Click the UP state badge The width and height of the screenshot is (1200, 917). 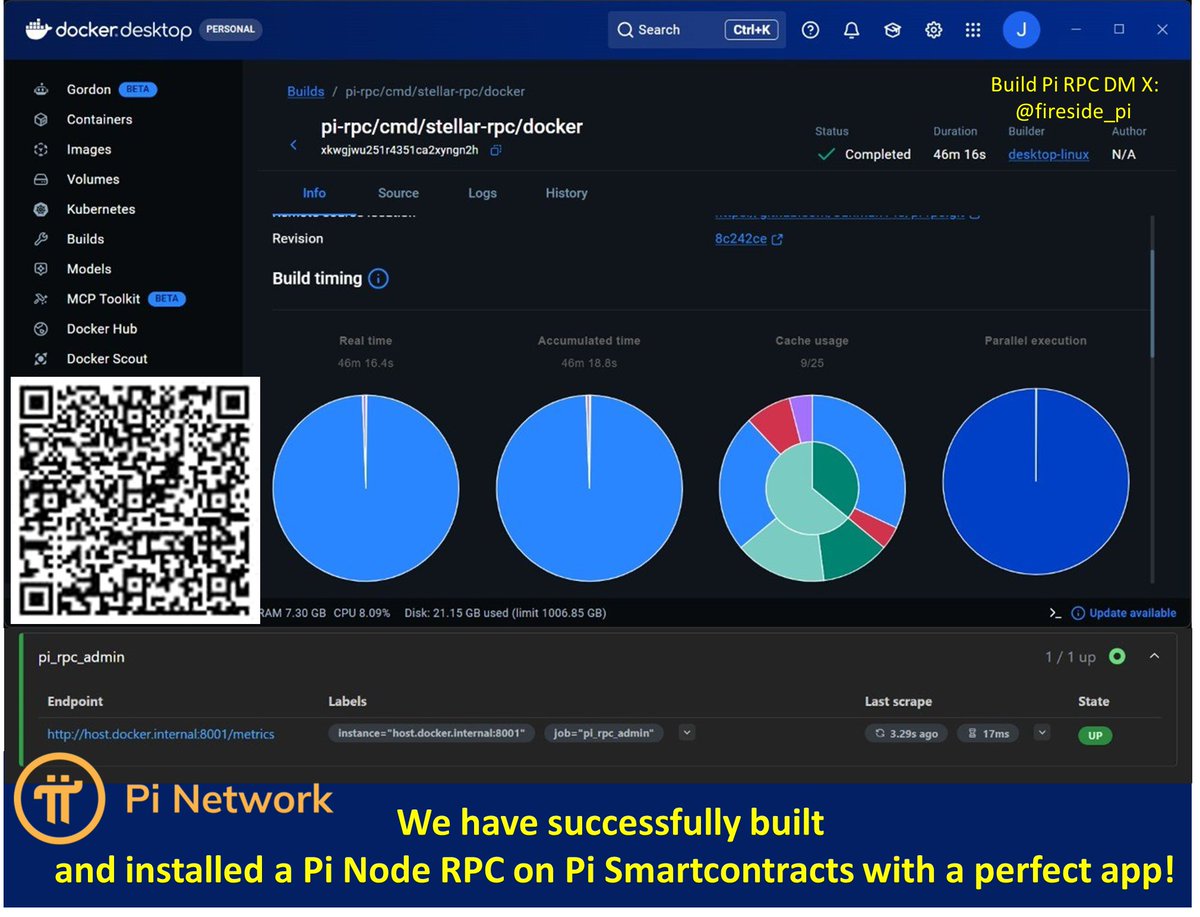[1094, 735]
